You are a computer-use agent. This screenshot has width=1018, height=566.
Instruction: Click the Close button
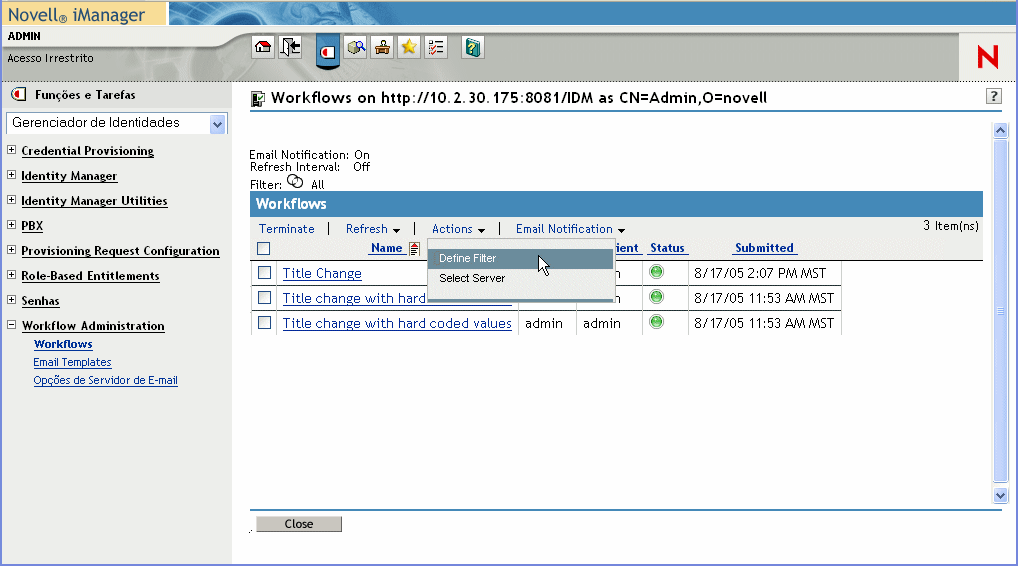tap(299, 524)
